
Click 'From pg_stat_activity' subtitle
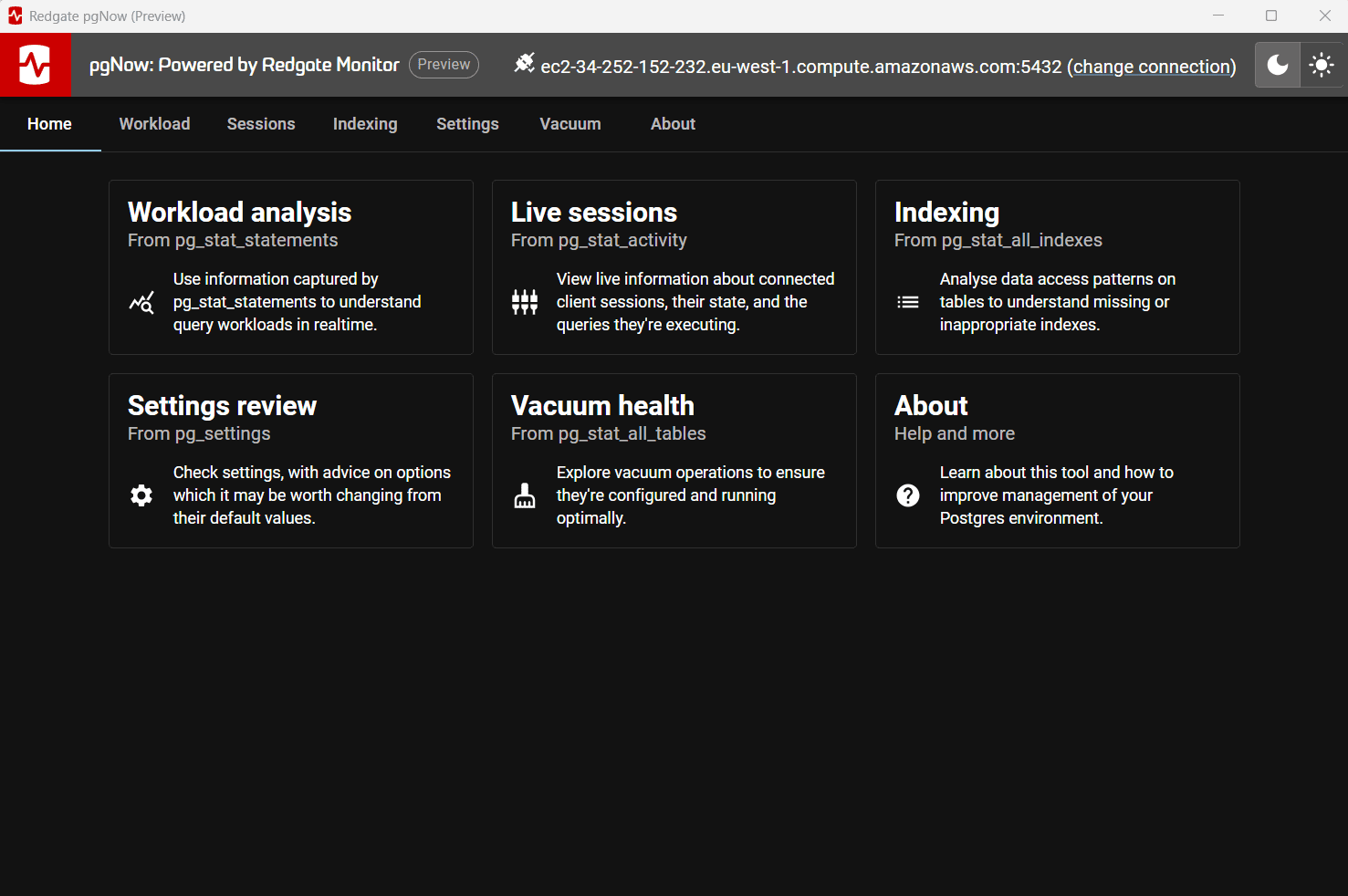point(599,240)
